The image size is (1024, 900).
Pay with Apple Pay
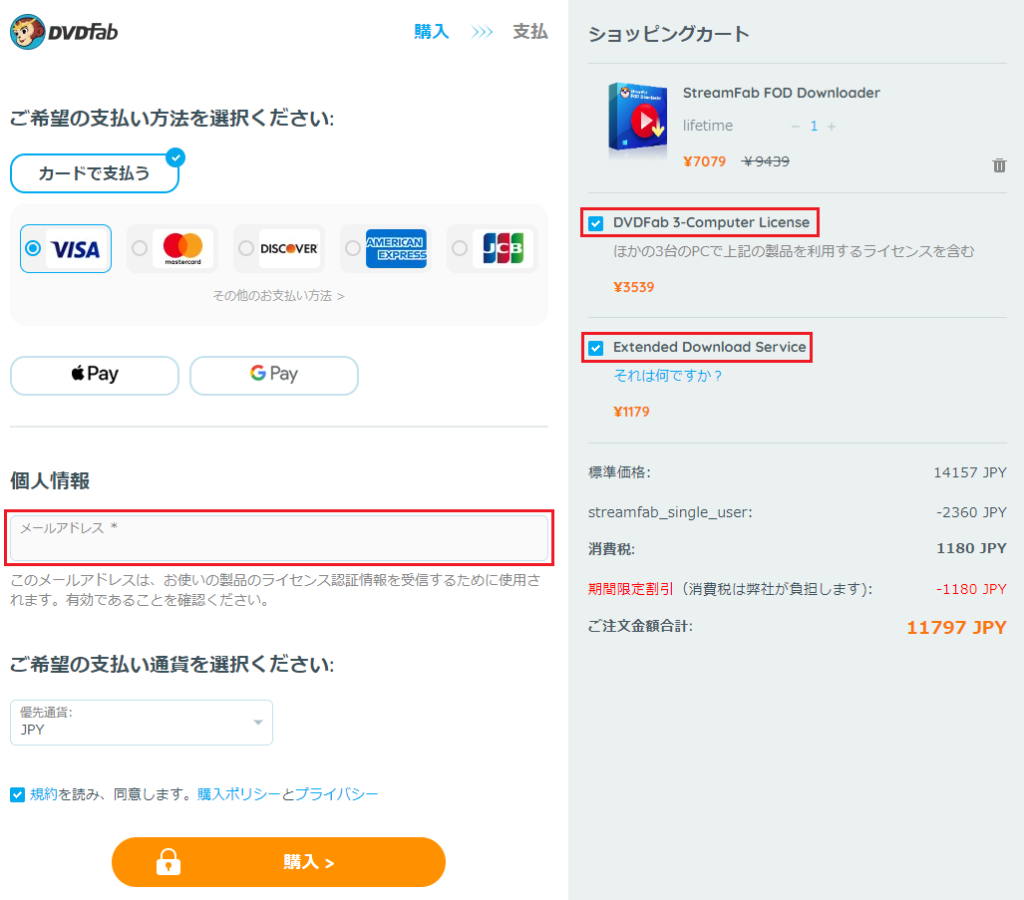(x=95, y=375)
